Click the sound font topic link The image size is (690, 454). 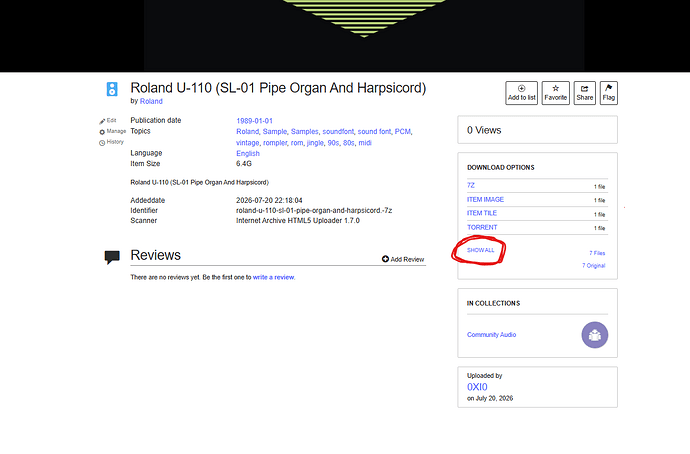pos(374,132)
